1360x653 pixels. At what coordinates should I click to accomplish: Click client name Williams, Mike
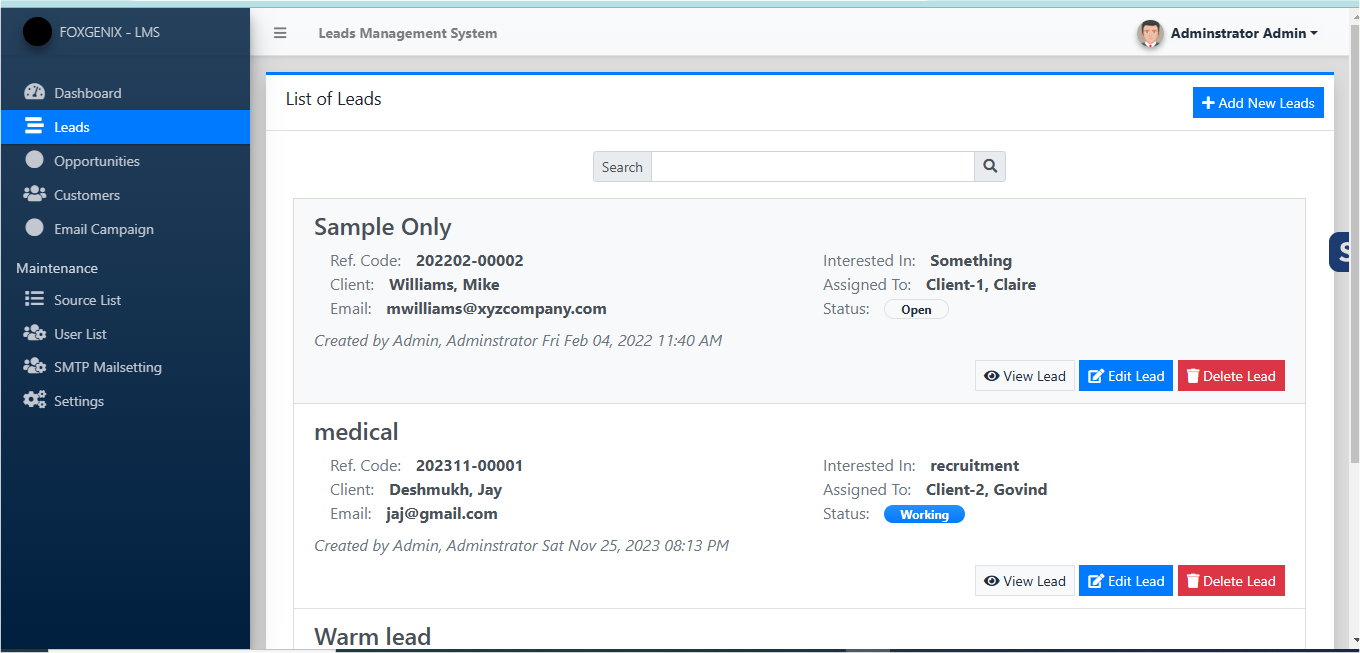tap(444, 285)
